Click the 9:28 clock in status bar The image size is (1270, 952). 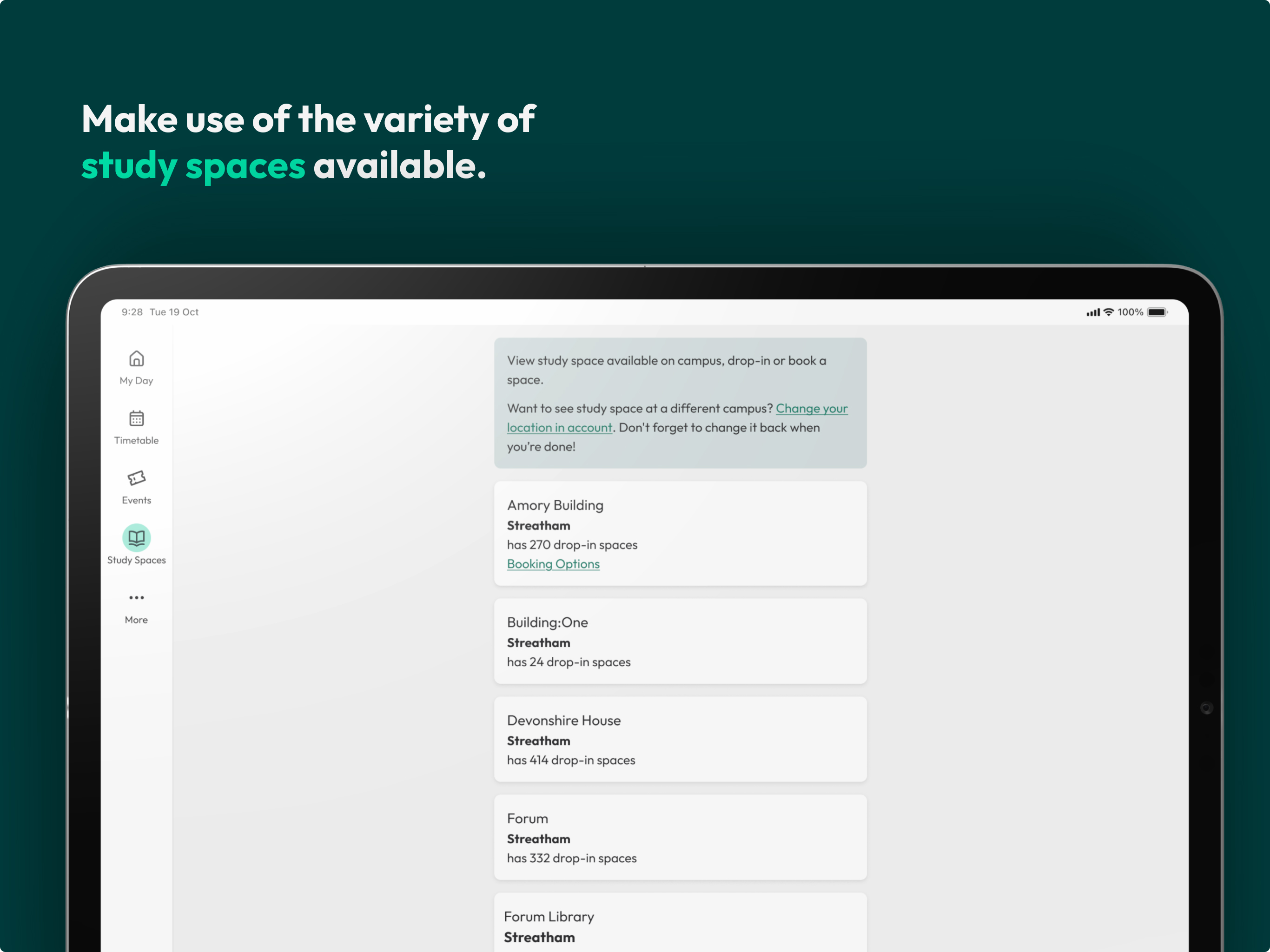pyautogui.click(x=132, y=312)
